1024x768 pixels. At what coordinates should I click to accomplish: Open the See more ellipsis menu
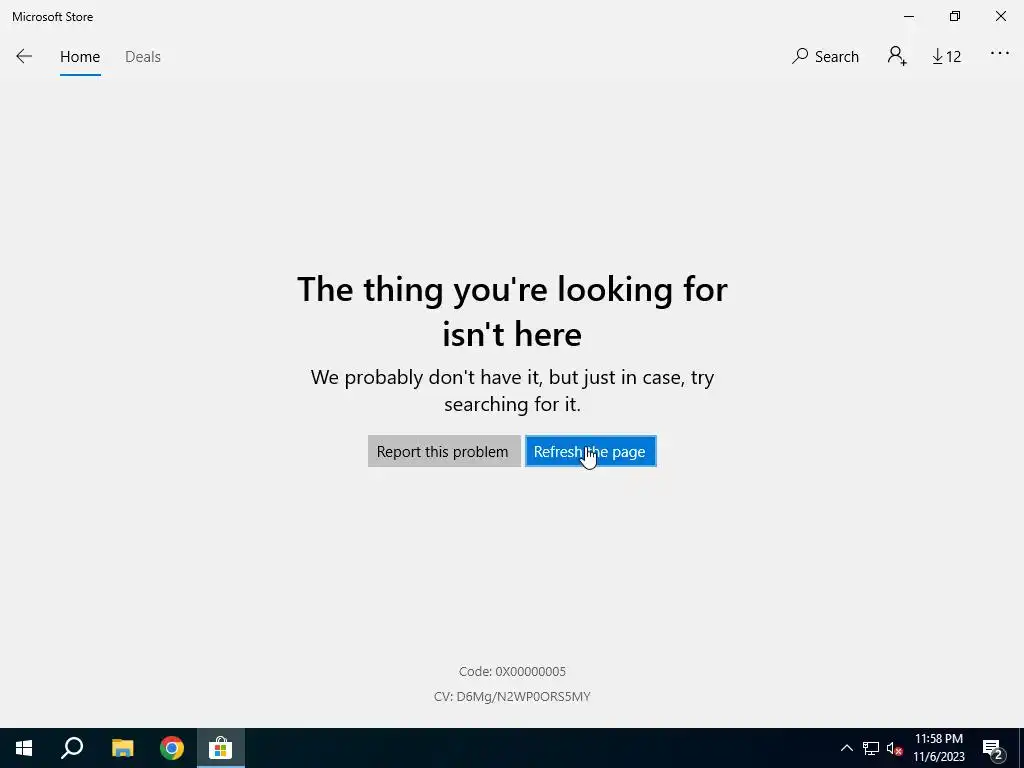(x=999, y=54)
